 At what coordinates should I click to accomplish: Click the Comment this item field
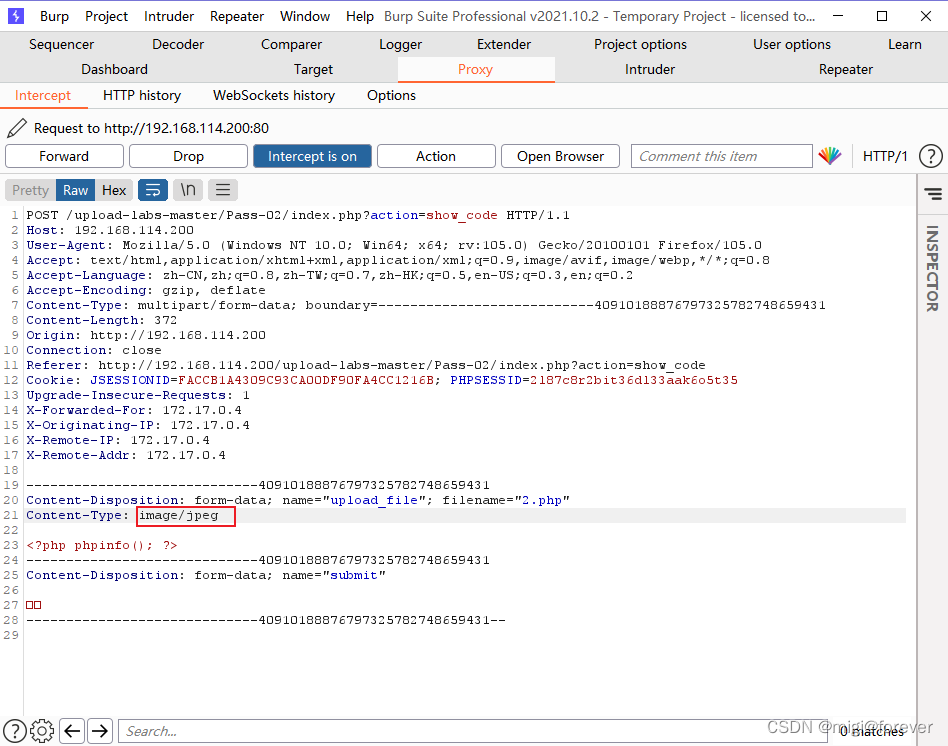(x=721, y=156)
